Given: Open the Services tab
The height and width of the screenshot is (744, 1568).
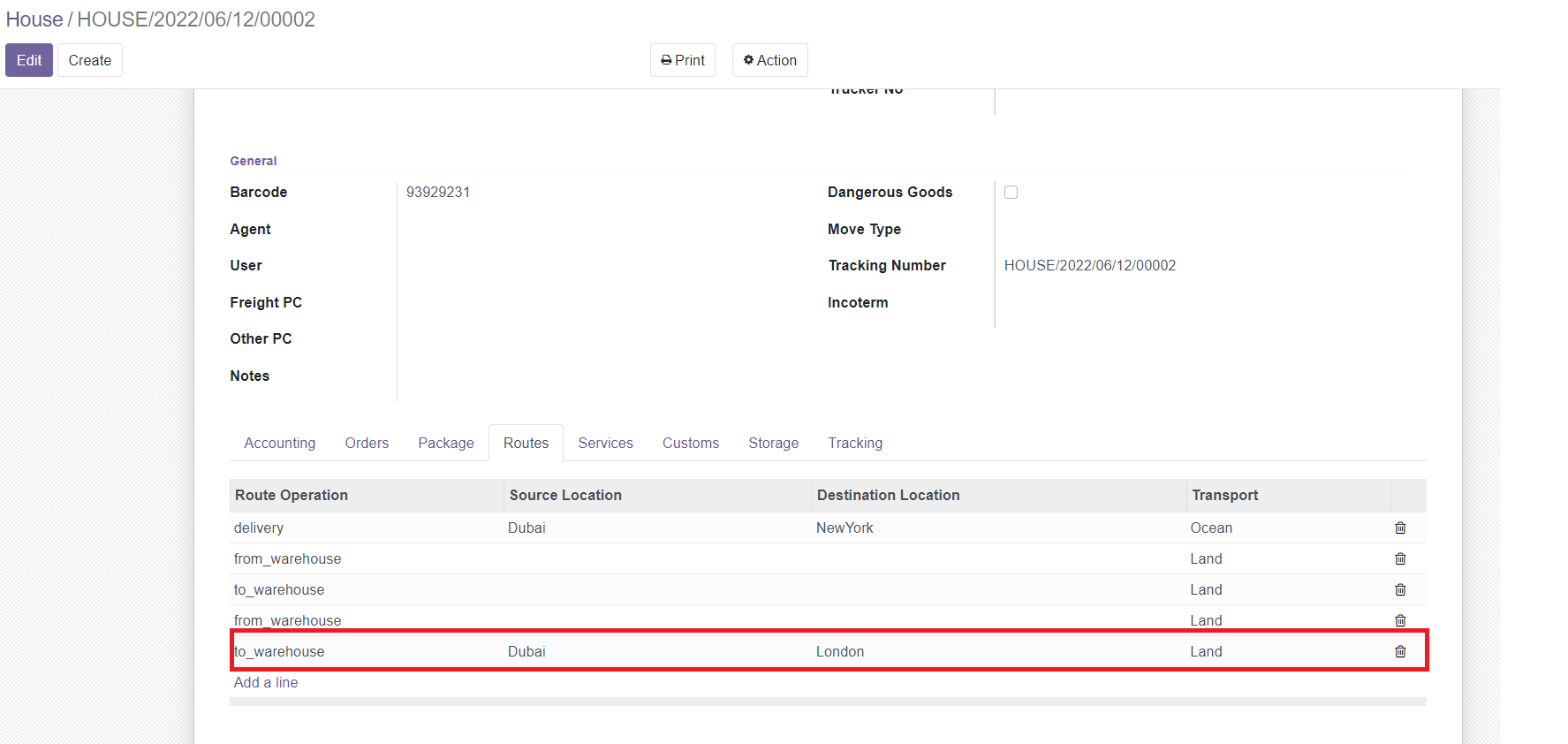Looking at the screenshot, I should [x=605, y=443].
